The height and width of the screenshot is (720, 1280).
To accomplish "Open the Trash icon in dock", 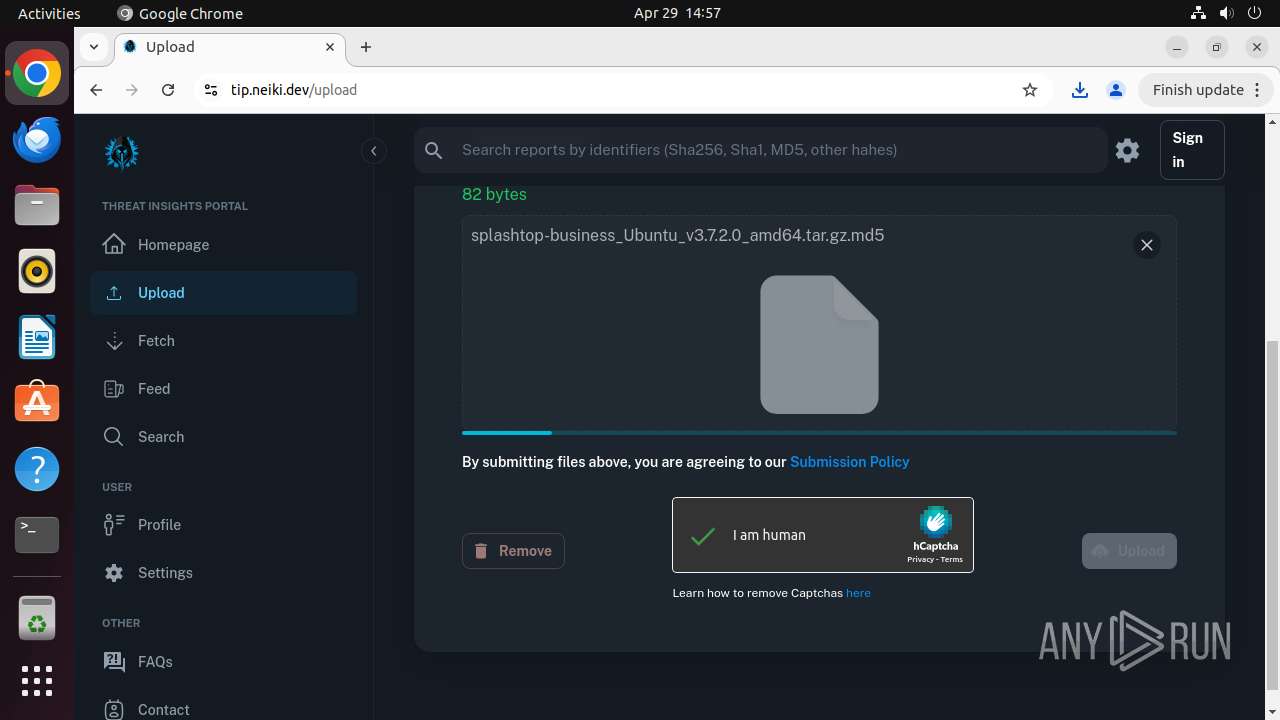I will [x=37, y=619].
